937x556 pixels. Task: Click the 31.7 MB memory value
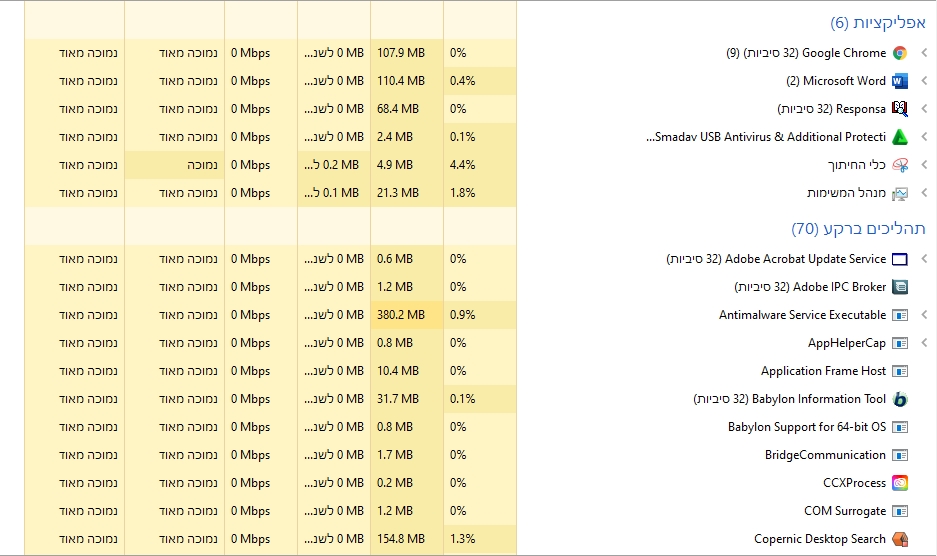[x=398, y=399]
